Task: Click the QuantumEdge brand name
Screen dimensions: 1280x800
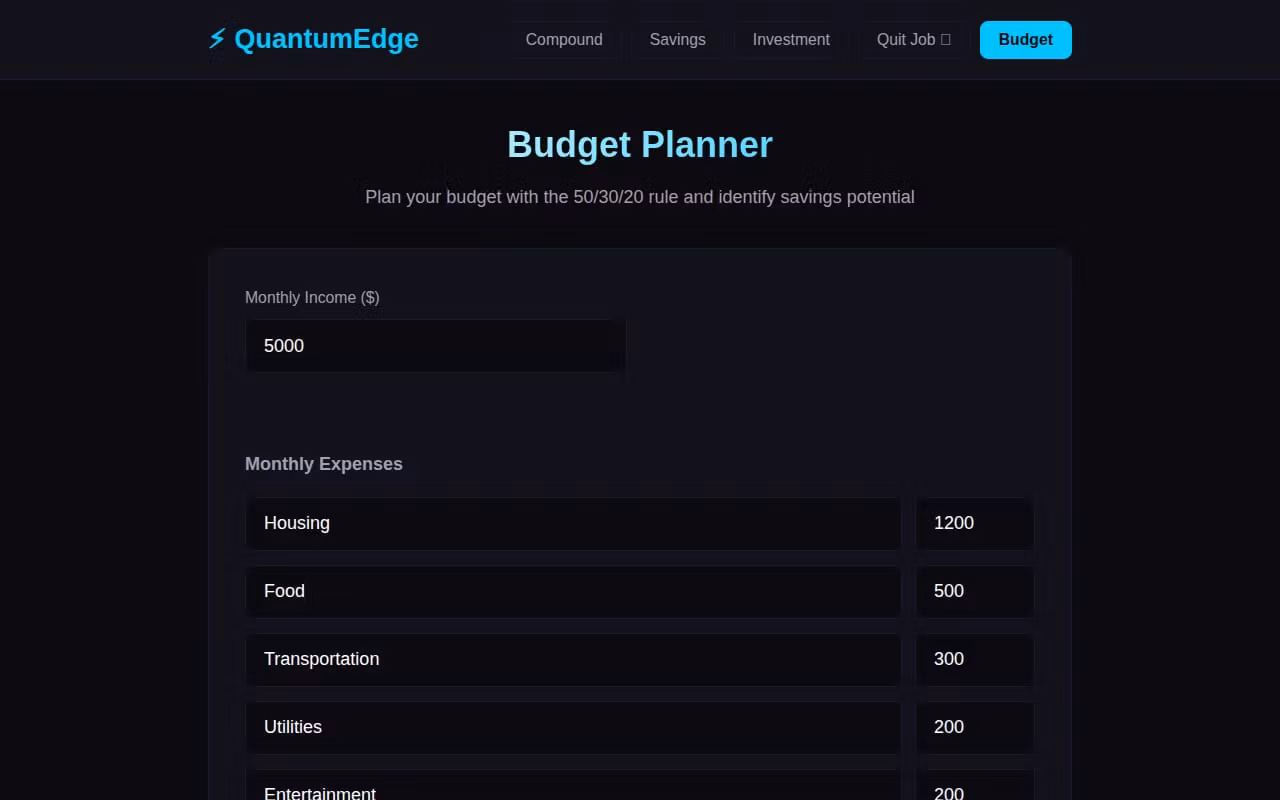Action: [326, 40]
